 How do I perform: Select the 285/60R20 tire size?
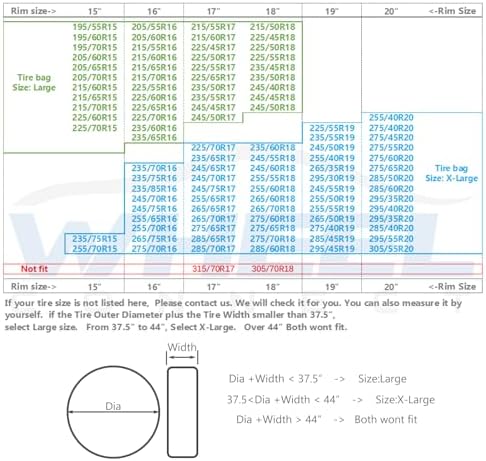pos(391,189)
